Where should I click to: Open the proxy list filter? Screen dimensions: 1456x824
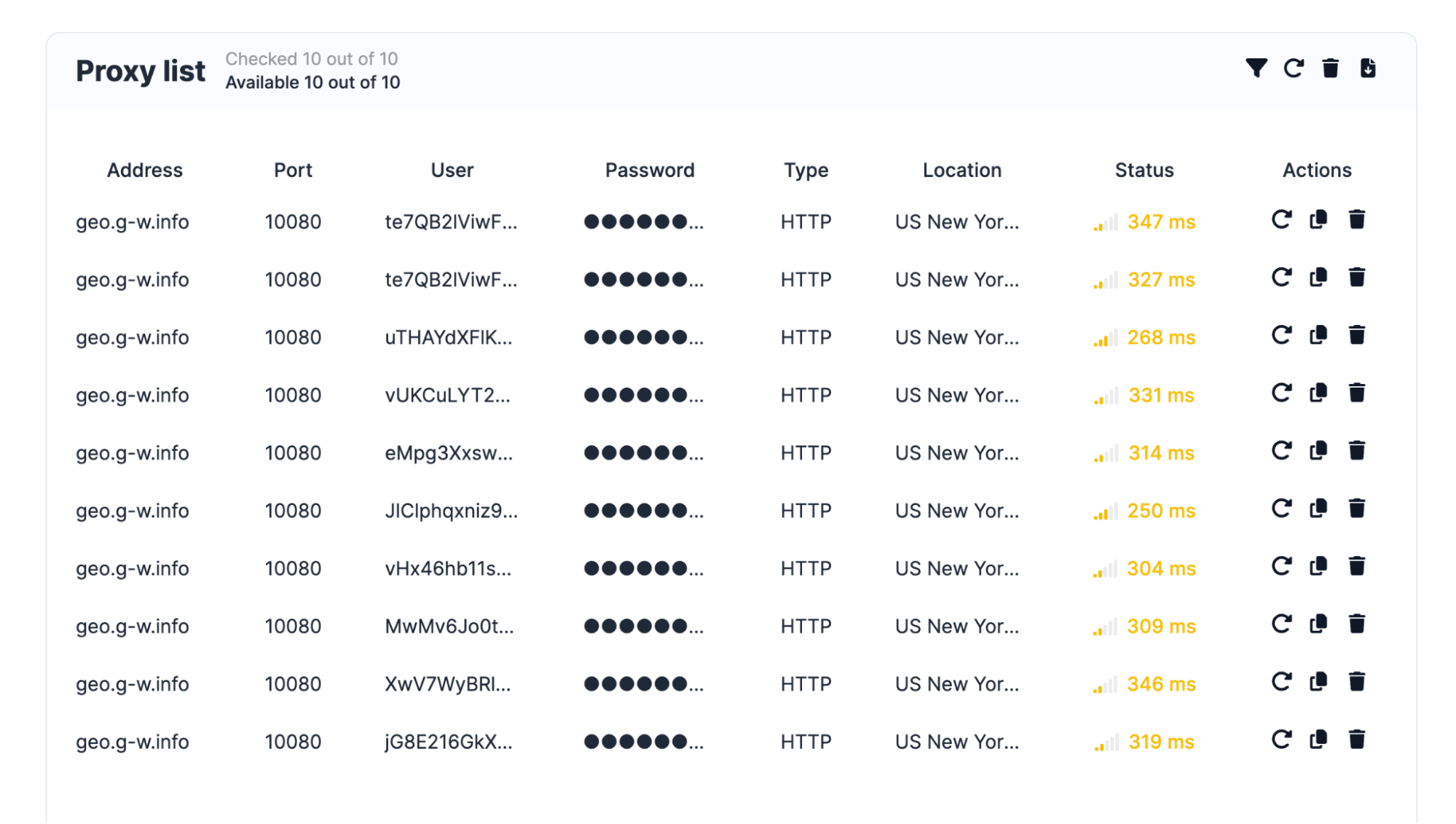pos(1256,68)
